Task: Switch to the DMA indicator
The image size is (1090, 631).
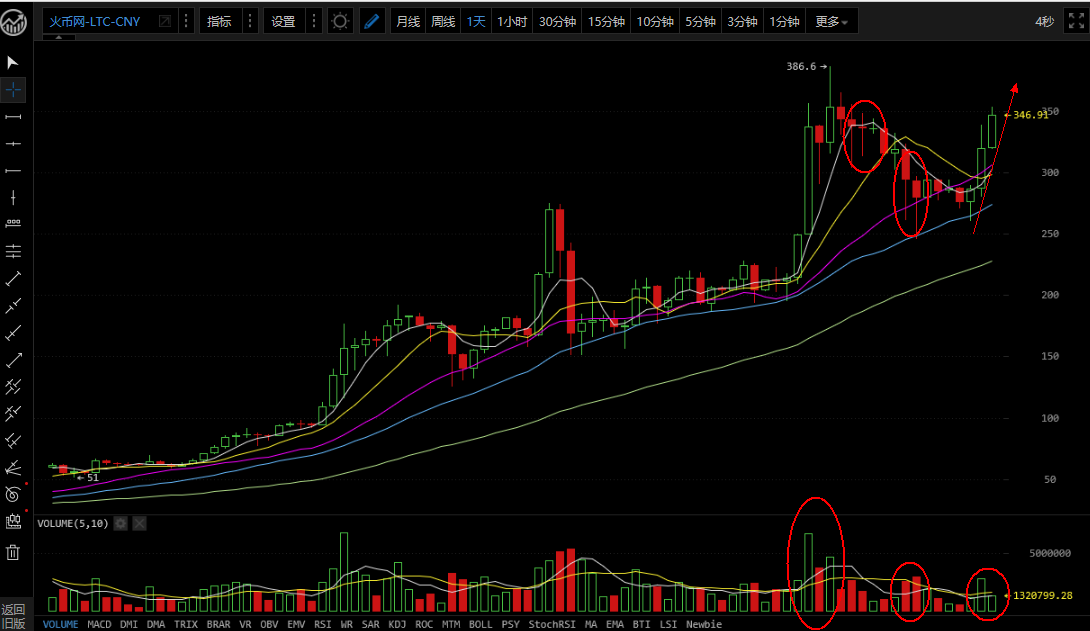Action: [x=156, y=624]
